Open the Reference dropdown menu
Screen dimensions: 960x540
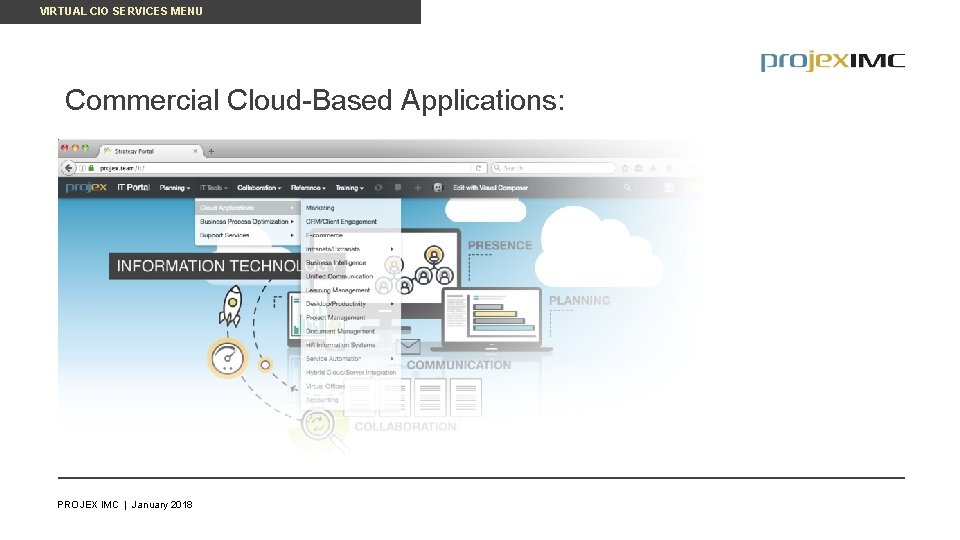tap(308, 188)
